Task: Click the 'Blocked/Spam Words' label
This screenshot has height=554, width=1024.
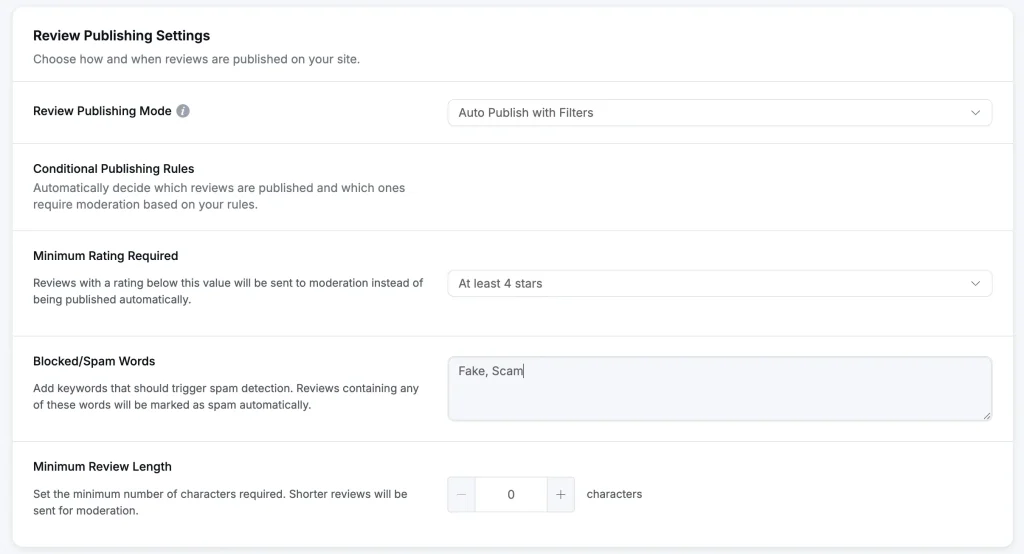Action: click(94, 361)
